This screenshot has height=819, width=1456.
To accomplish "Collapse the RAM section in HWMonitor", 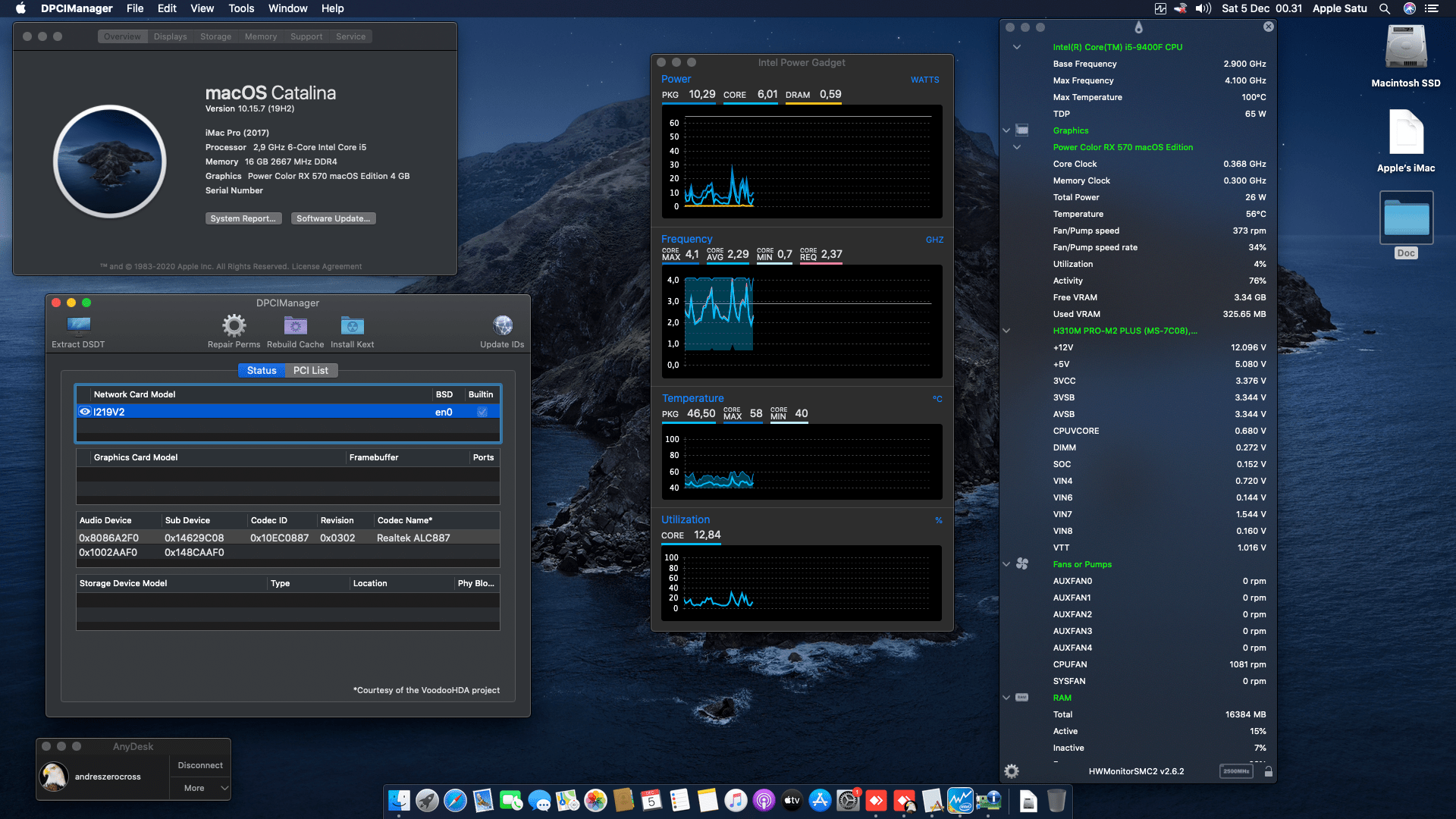I will (x=1006, y=698).
